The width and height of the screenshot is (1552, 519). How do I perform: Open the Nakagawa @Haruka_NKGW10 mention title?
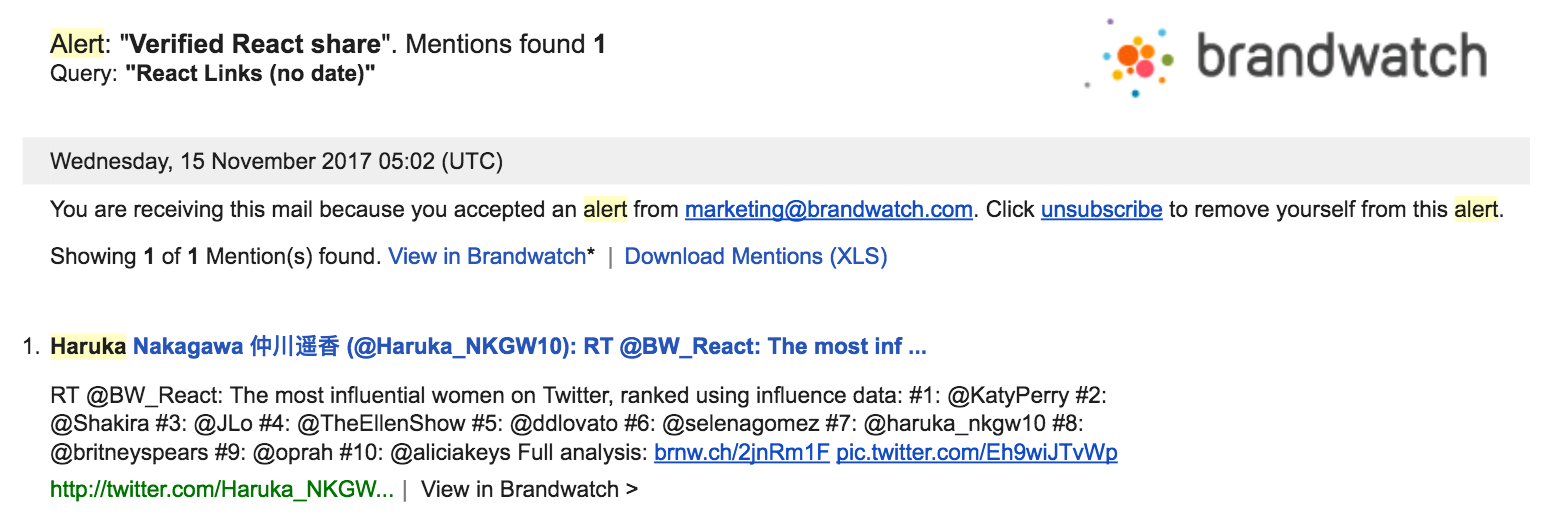(529, 347)
